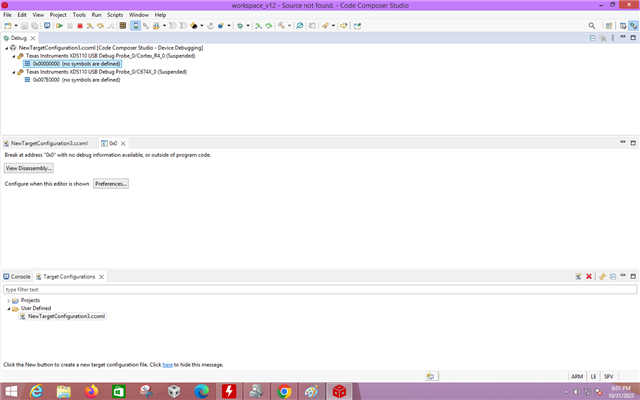Click the Step Into toolbar icon
Screen dimensions: 640x400
click(x=90, y=26)
